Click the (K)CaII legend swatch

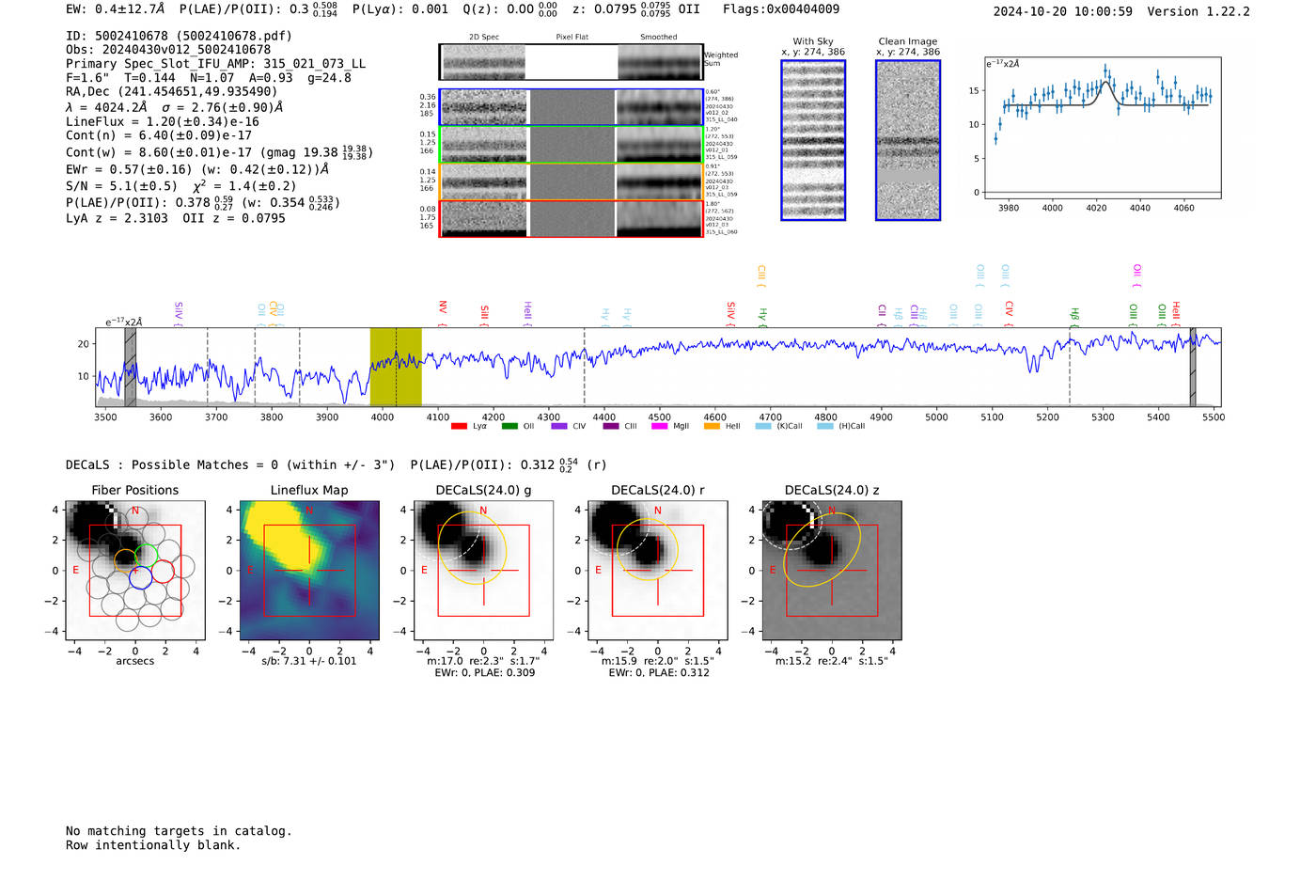pyautogui.click(x=763, y=426)
